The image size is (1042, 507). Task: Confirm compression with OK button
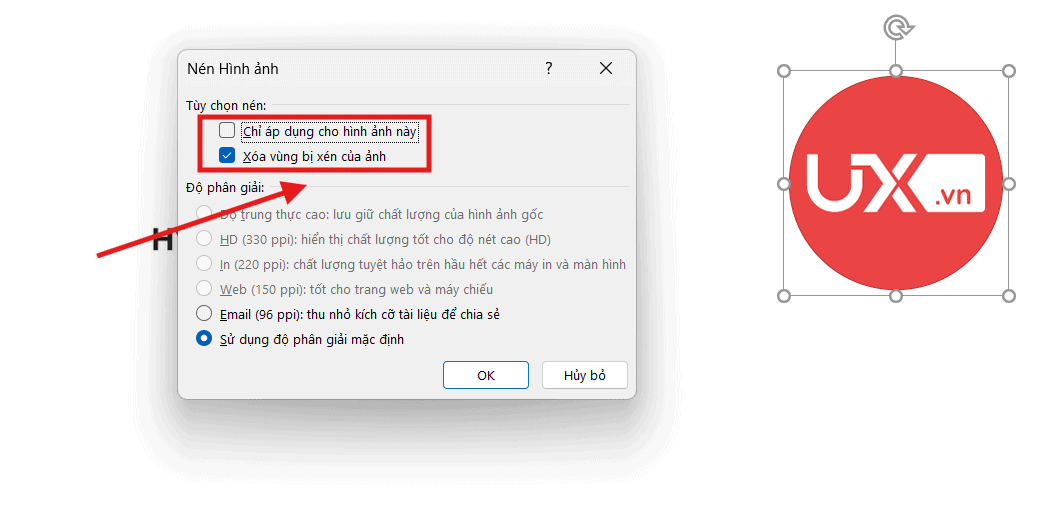486,375
